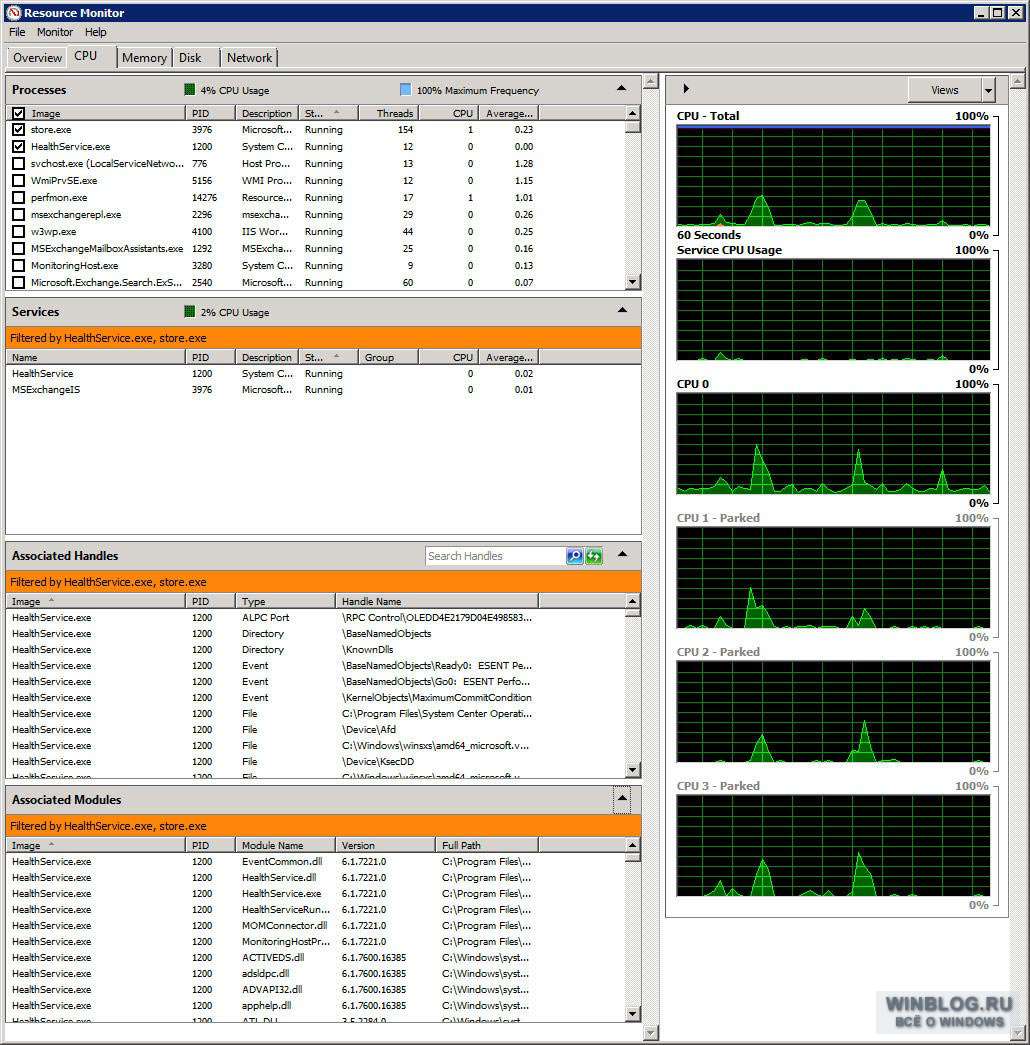Viewport: 1030px width, 1045px height.
Task: Focus the Search Handles input field
Action: click(495, 556)
